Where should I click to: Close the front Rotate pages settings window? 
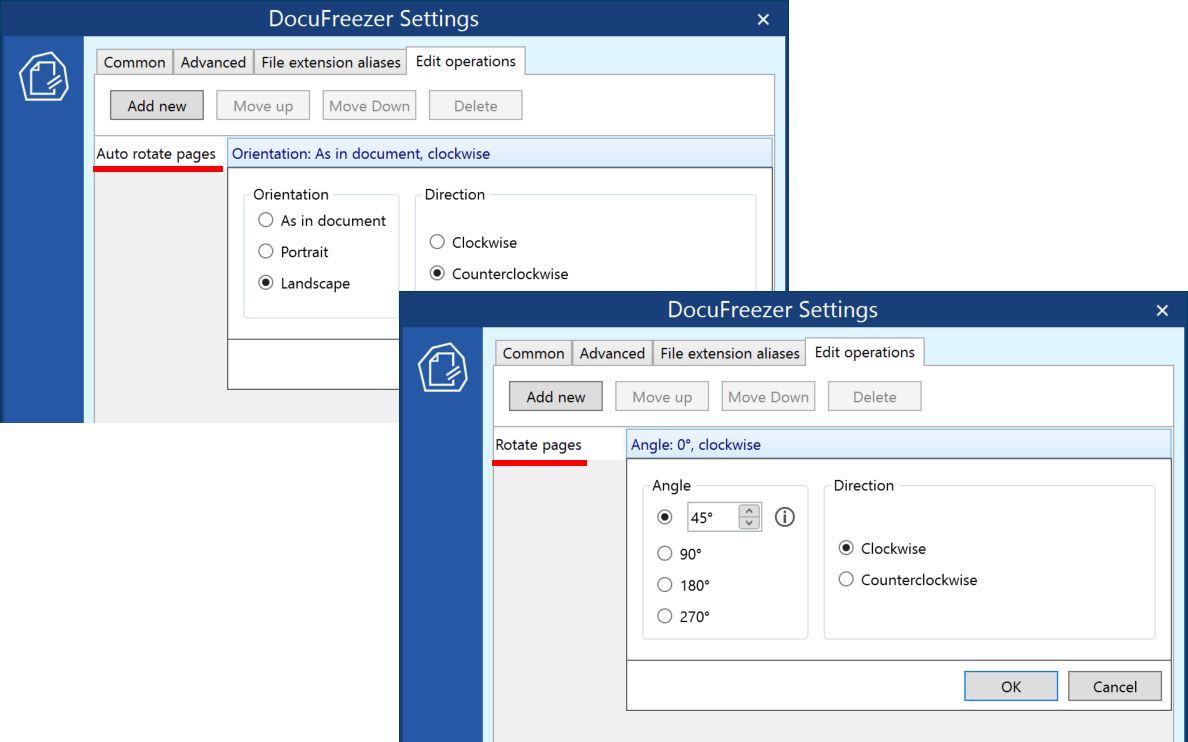[x=1162, y=311]
